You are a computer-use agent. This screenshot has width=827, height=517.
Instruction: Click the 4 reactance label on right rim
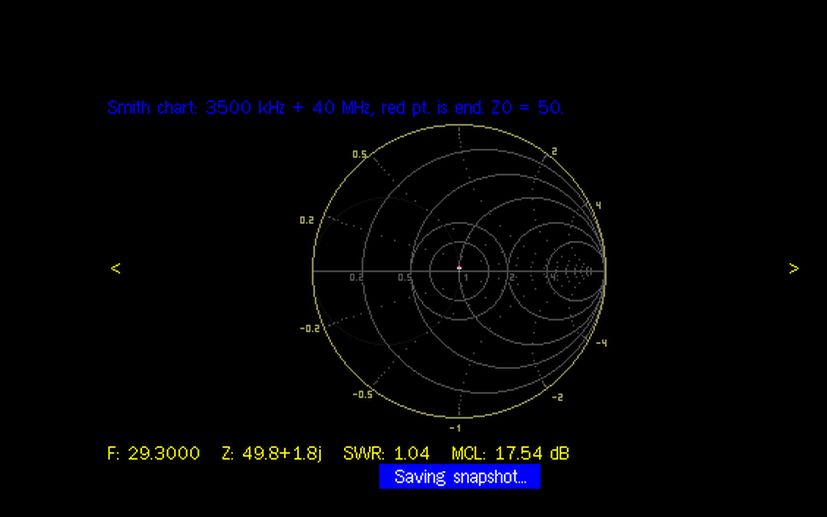coord(599,206)
